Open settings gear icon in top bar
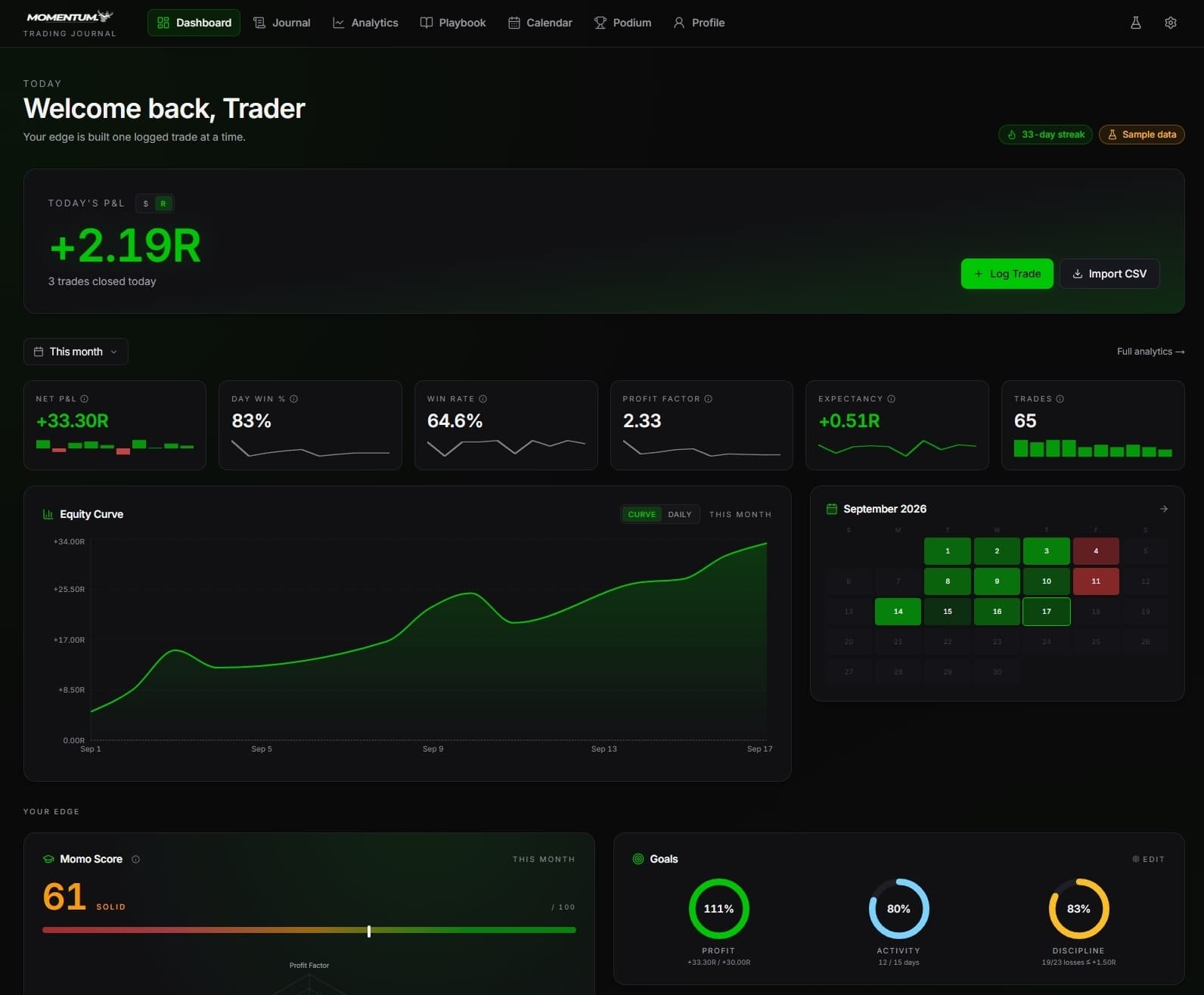This screenshot has height=995, width=1204. [x=1170, y=23]
